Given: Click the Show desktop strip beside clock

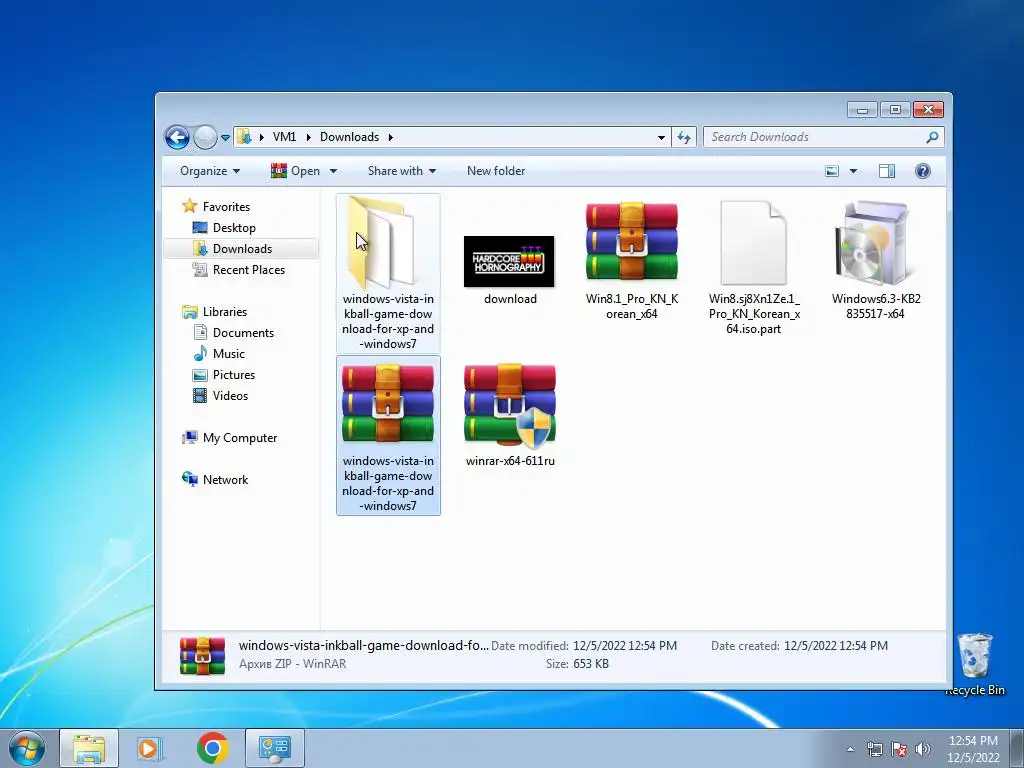Looking at the screenshot, I should [x=1017, y=748].
